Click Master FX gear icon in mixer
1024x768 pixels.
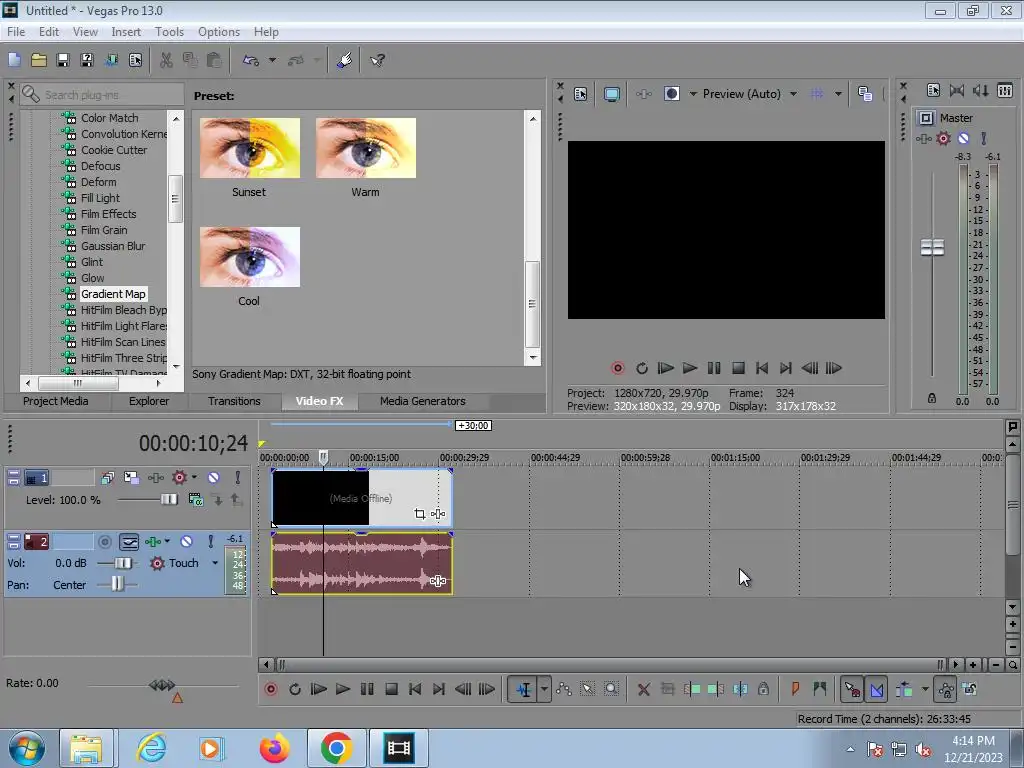click(x=944, y=138)
